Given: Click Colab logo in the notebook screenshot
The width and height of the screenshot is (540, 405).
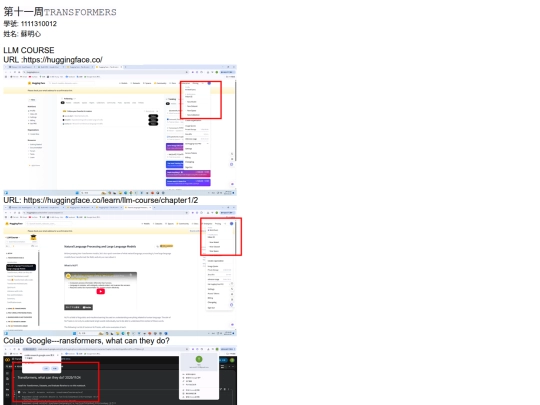Looking at the screenshot, I should 7,360.
